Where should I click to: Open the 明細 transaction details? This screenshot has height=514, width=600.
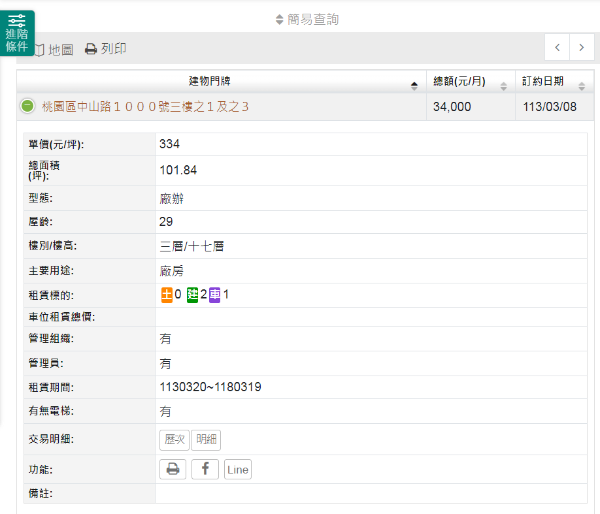click(206, 439)
